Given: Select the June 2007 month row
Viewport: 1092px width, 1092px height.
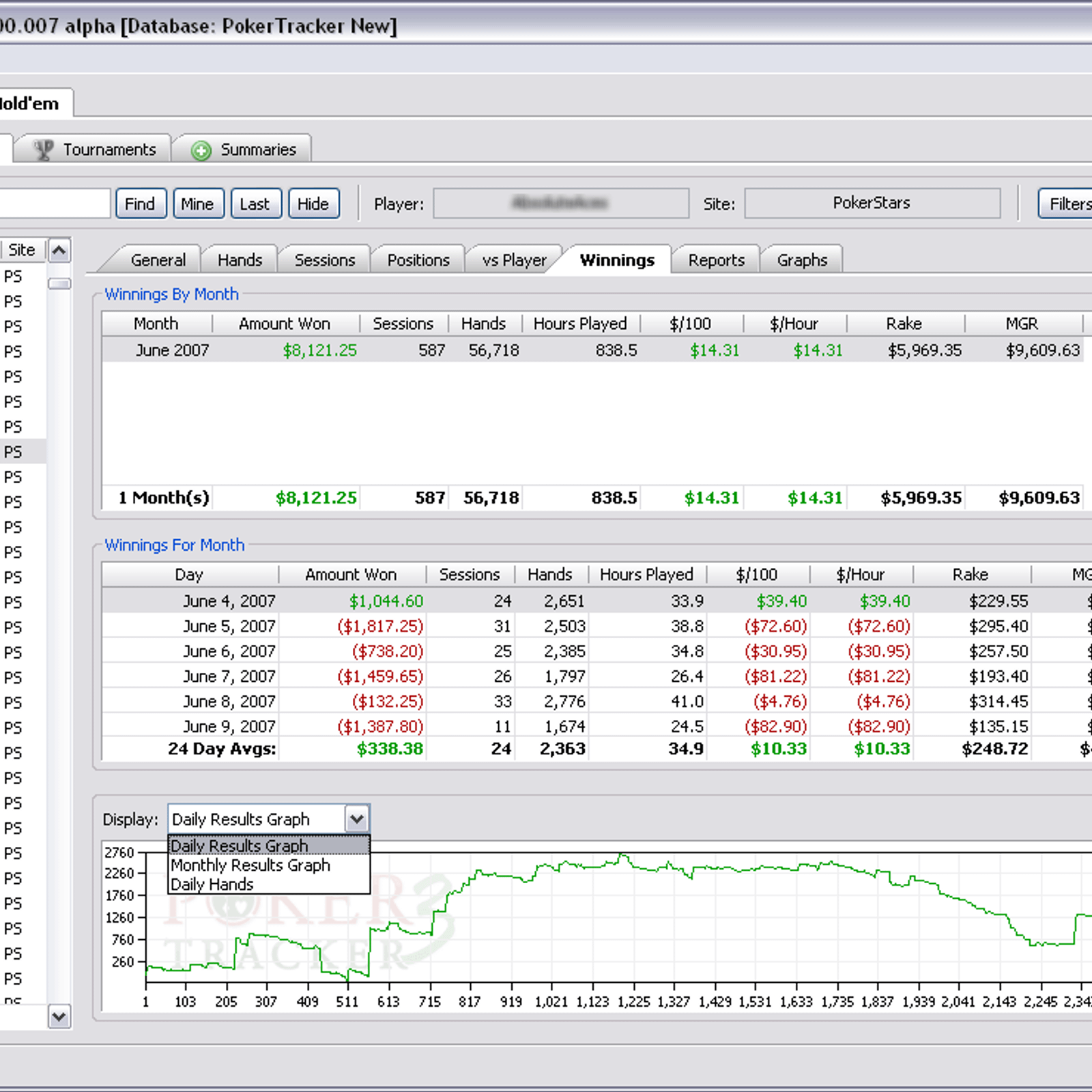Looking at the screenshot, I should coord(592,350).
